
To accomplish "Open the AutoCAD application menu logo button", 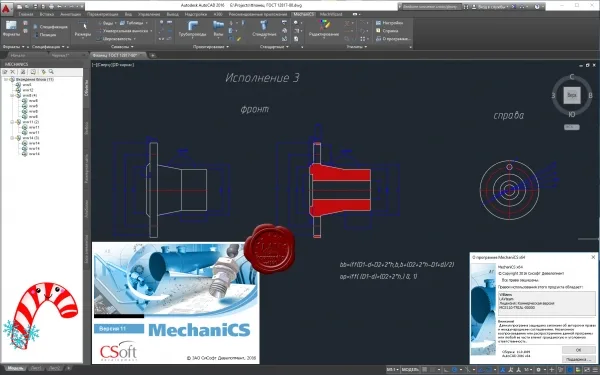I will (6, 8).
